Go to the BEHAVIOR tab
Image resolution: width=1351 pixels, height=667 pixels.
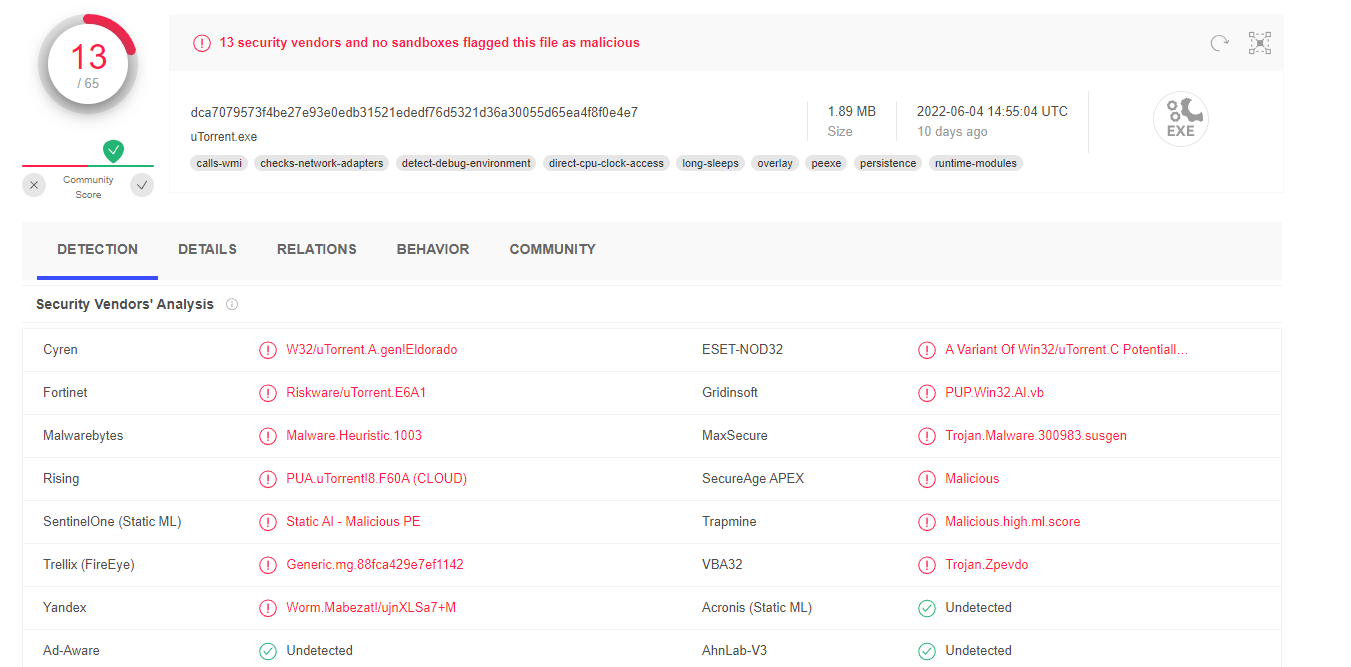[433, 249]
